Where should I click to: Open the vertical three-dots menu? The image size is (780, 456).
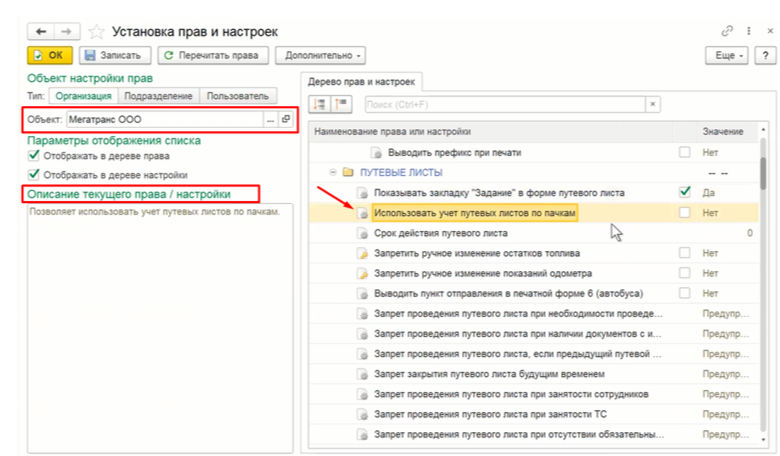(749, 31)
